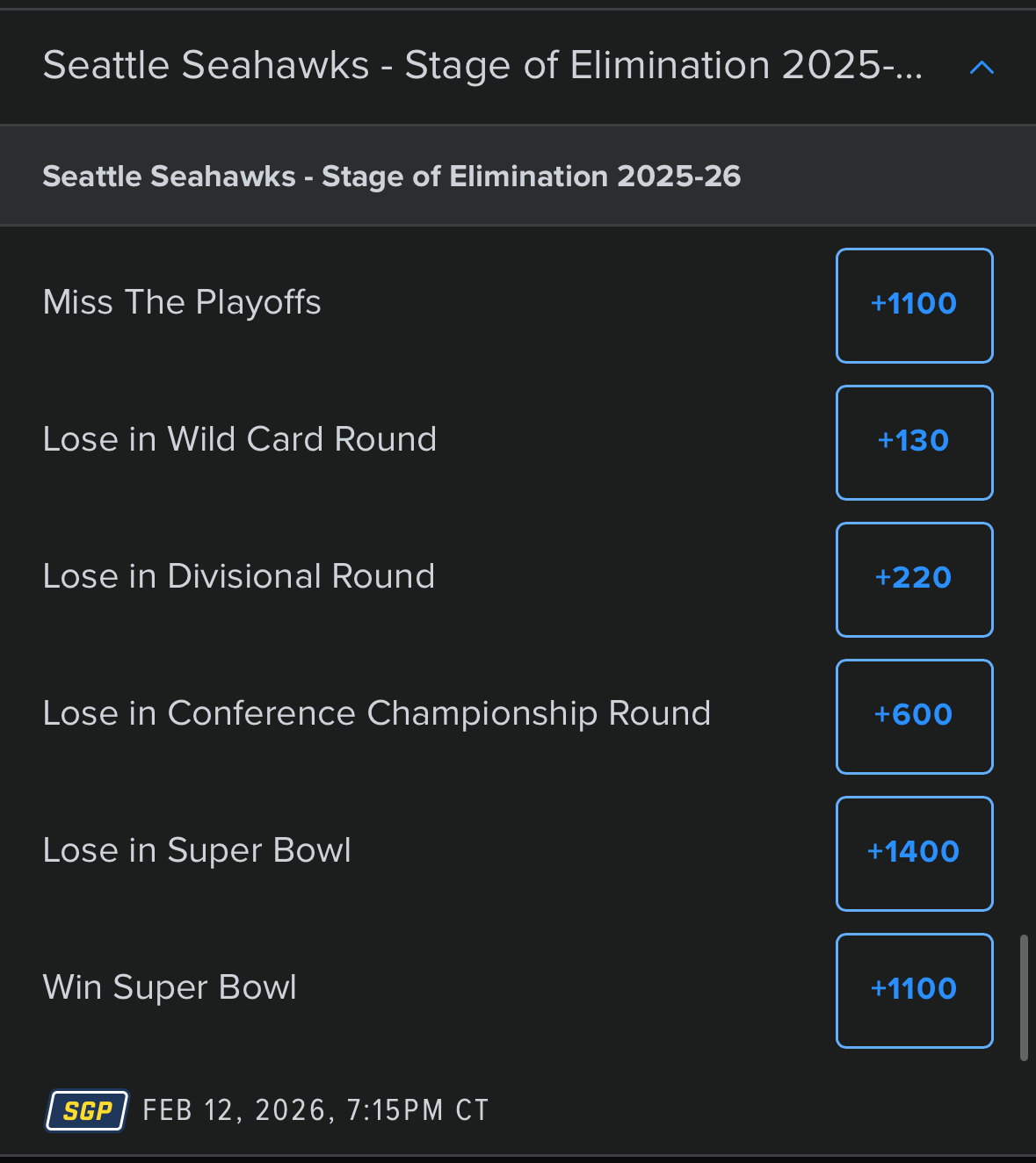Click the Lose in Wild Card Round label

(239, 439)
